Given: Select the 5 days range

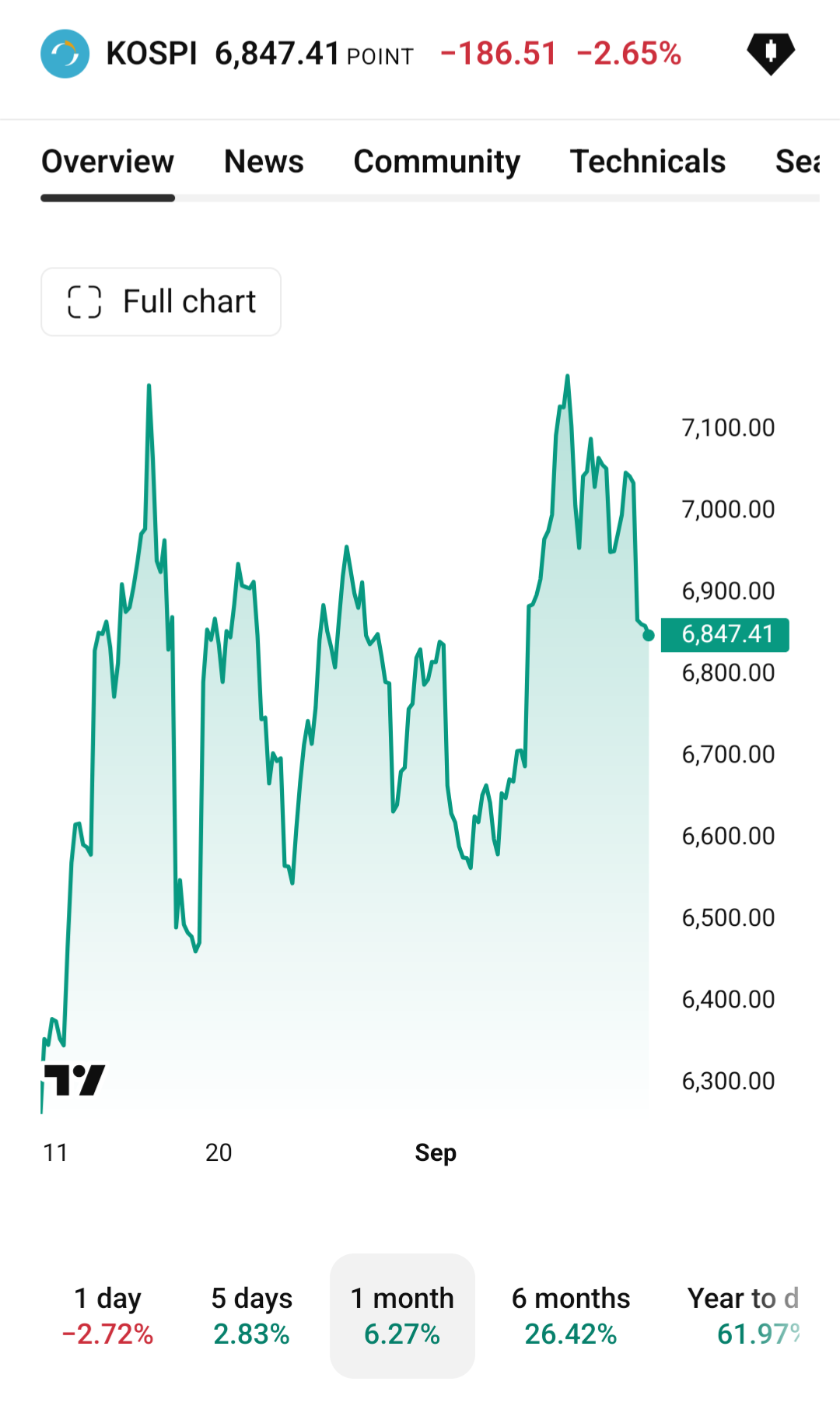Looking at the screenshot, I should [251, 1316].
